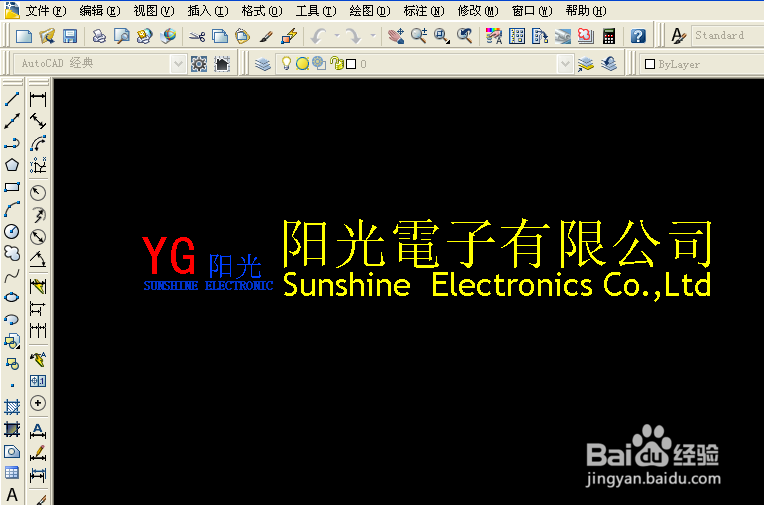Open the 格式(O) menu
Viewport: 764px width, 505px height.
coord(262,10)
